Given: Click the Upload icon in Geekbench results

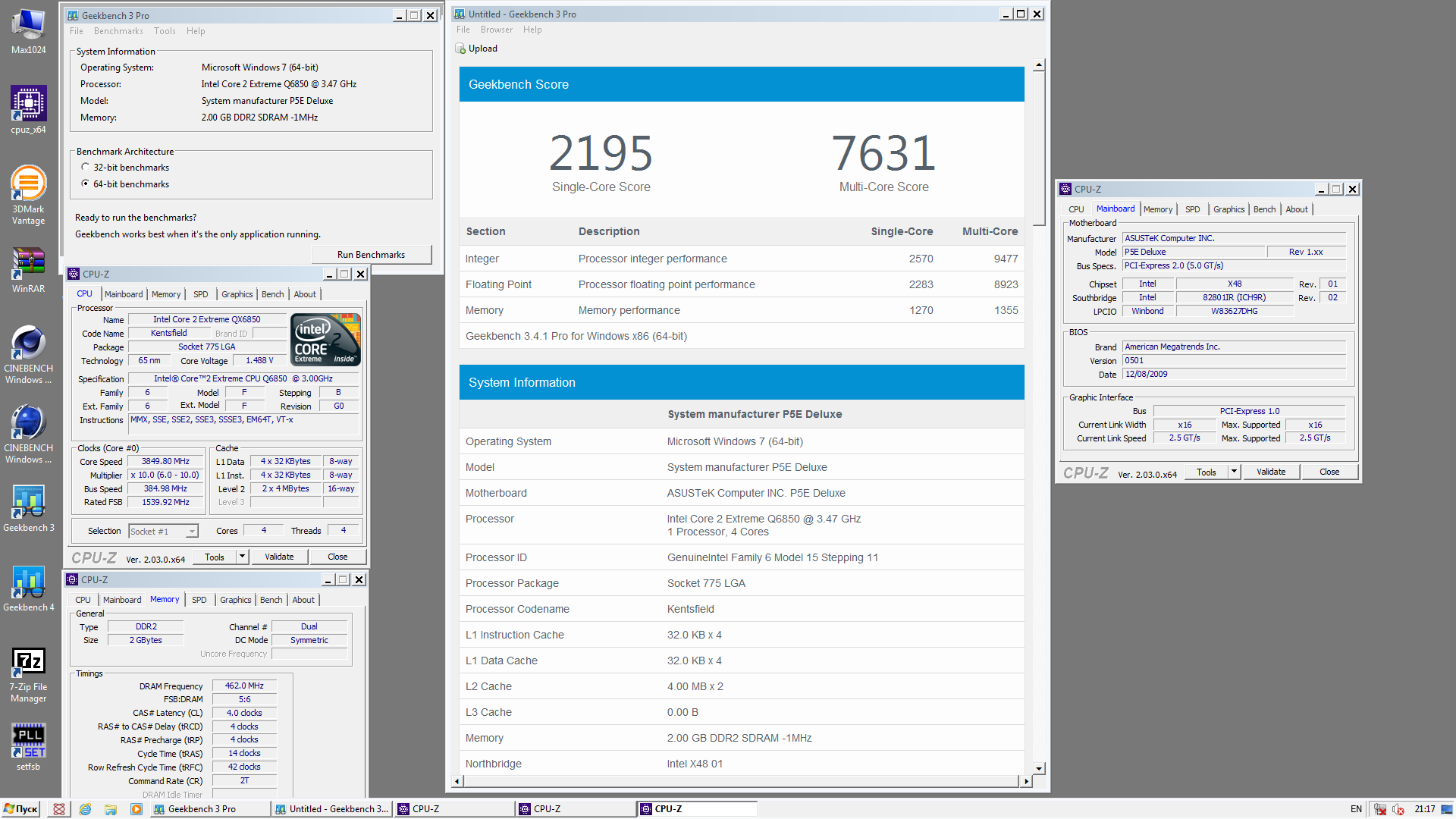Looking at the screenshot, I should click(x=460, y=49).
